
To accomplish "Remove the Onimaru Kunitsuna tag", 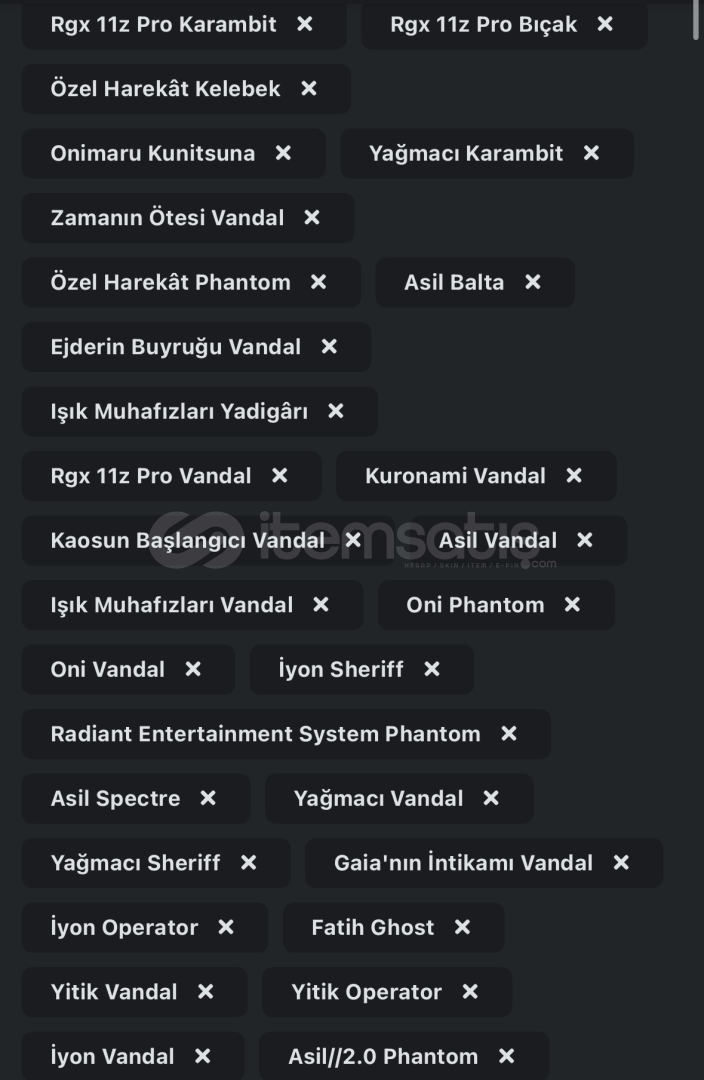I will coord(283,153).
